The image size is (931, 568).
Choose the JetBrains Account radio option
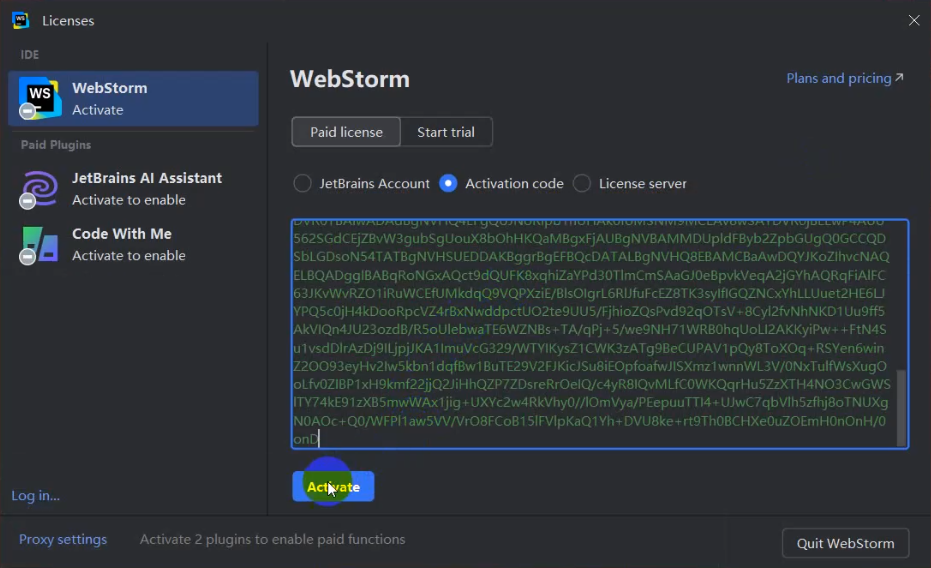click(362, 183)
